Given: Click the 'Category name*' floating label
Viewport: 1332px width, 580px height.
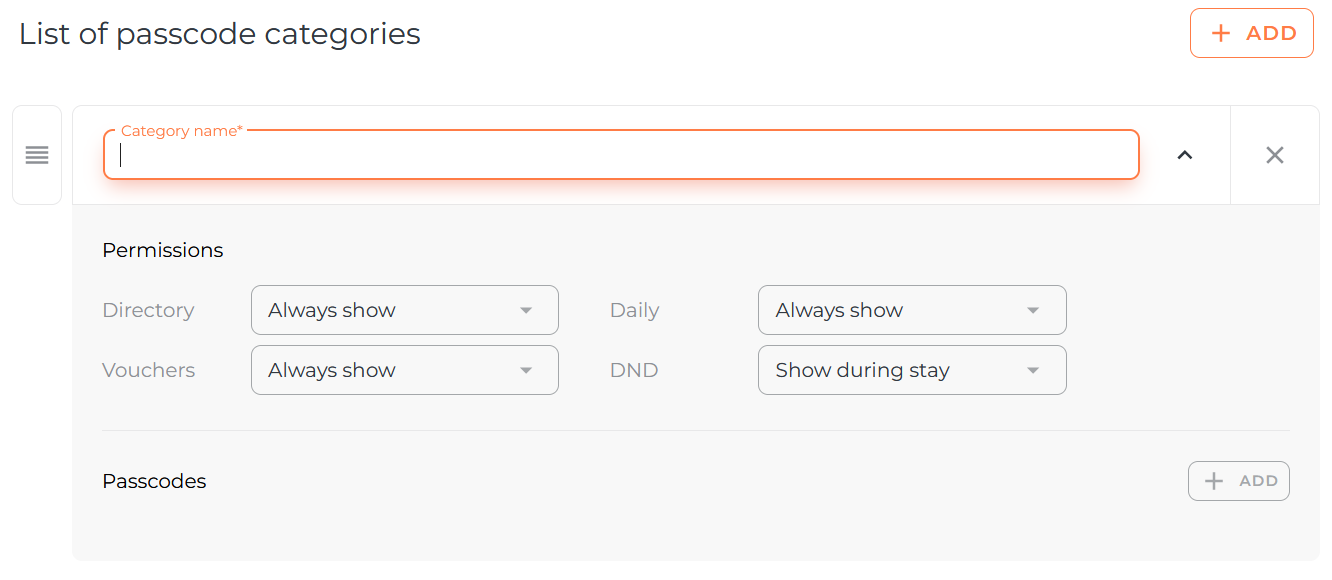Looking at the screenshot, I should (181, 131).
